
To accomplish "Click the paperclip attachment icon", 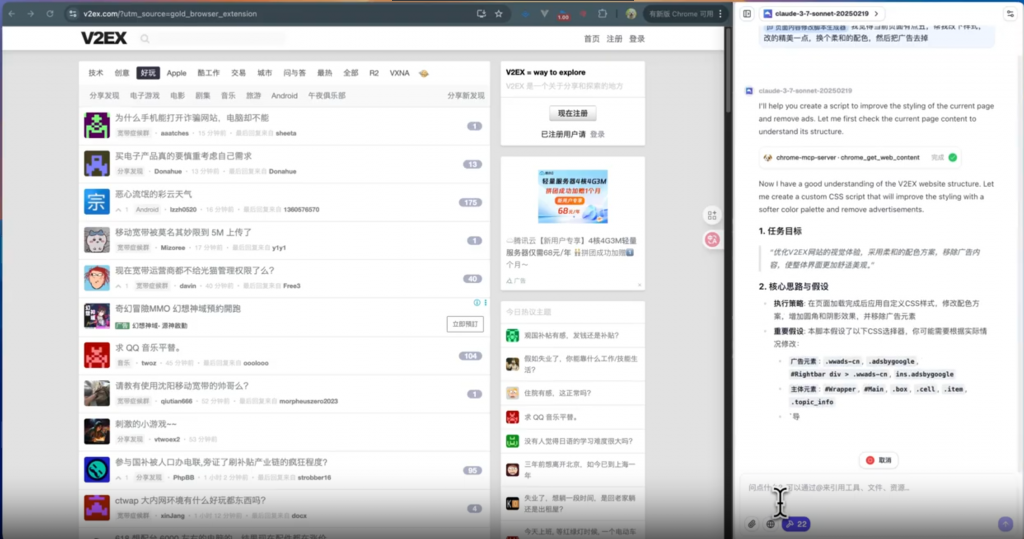I will pos(752,524).
